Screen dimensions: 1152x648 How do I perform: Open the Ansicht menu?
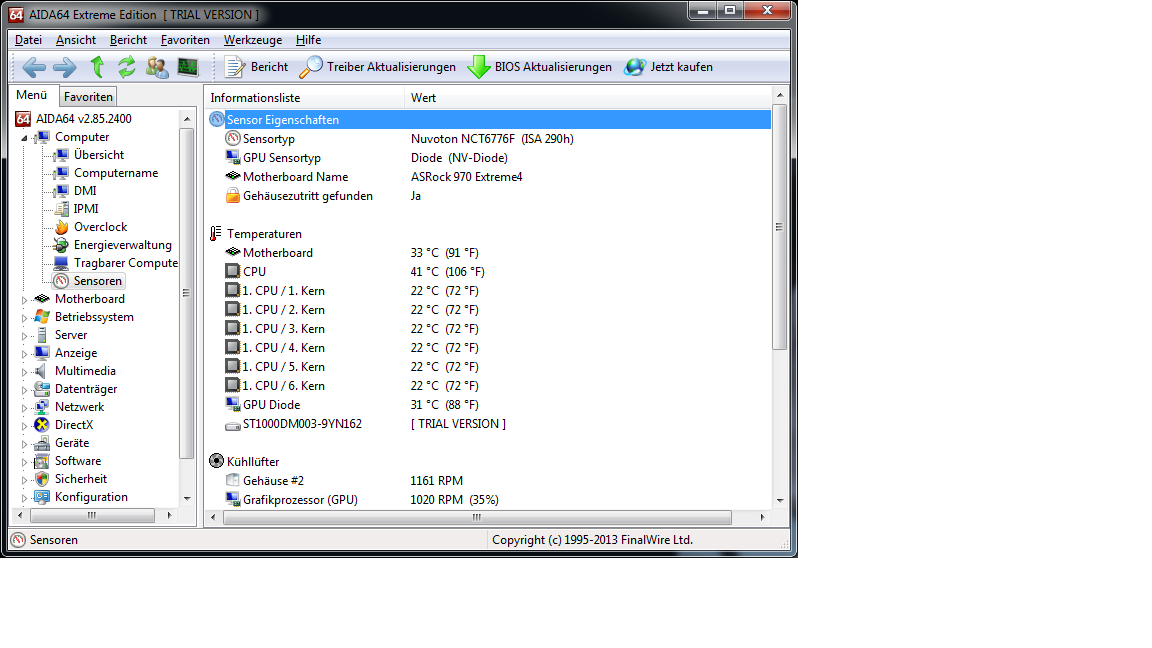(76, 40)
